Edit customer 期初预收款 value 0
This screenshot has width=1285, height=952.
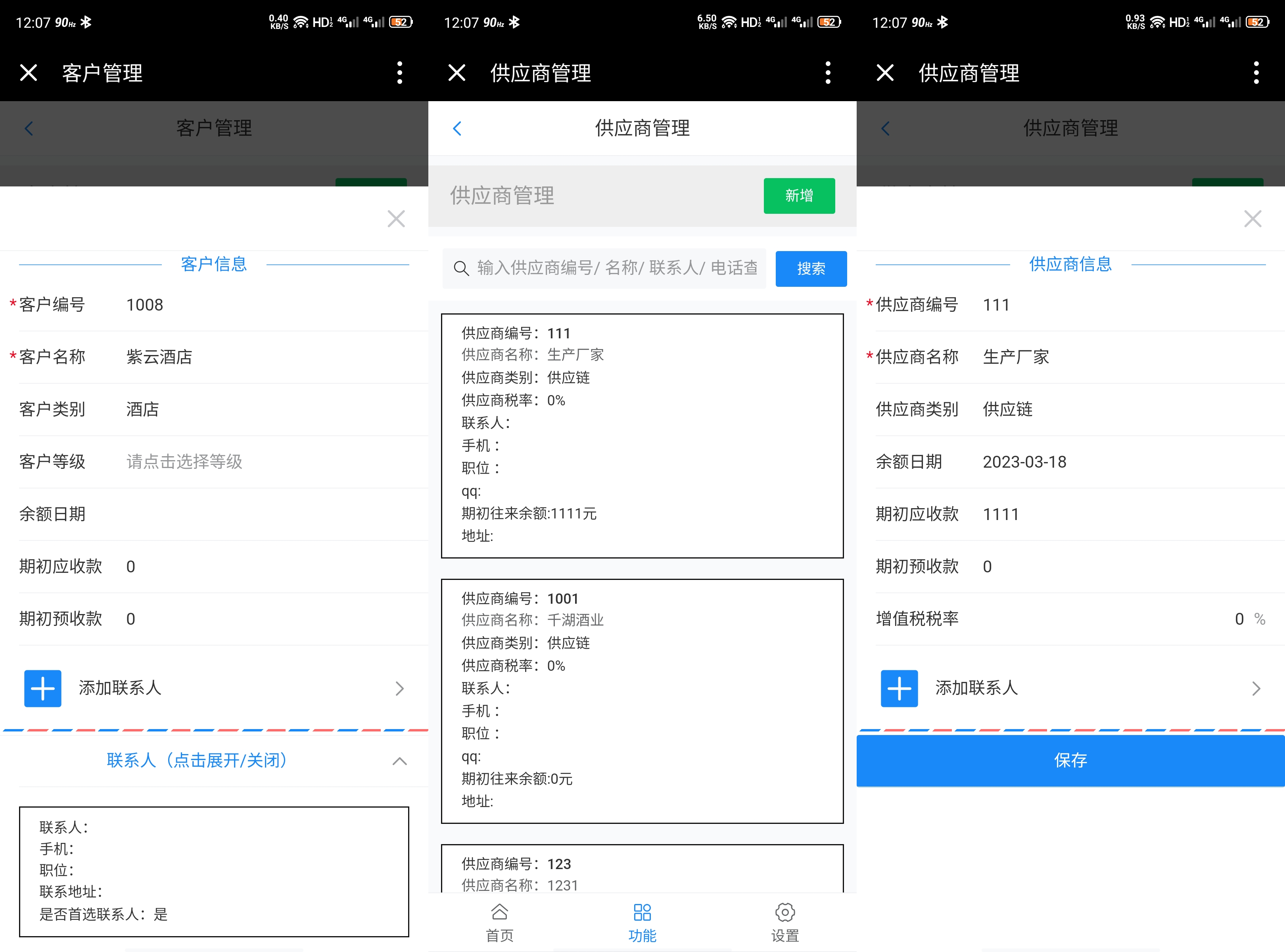pyautogui.click(x=131, y=619)
